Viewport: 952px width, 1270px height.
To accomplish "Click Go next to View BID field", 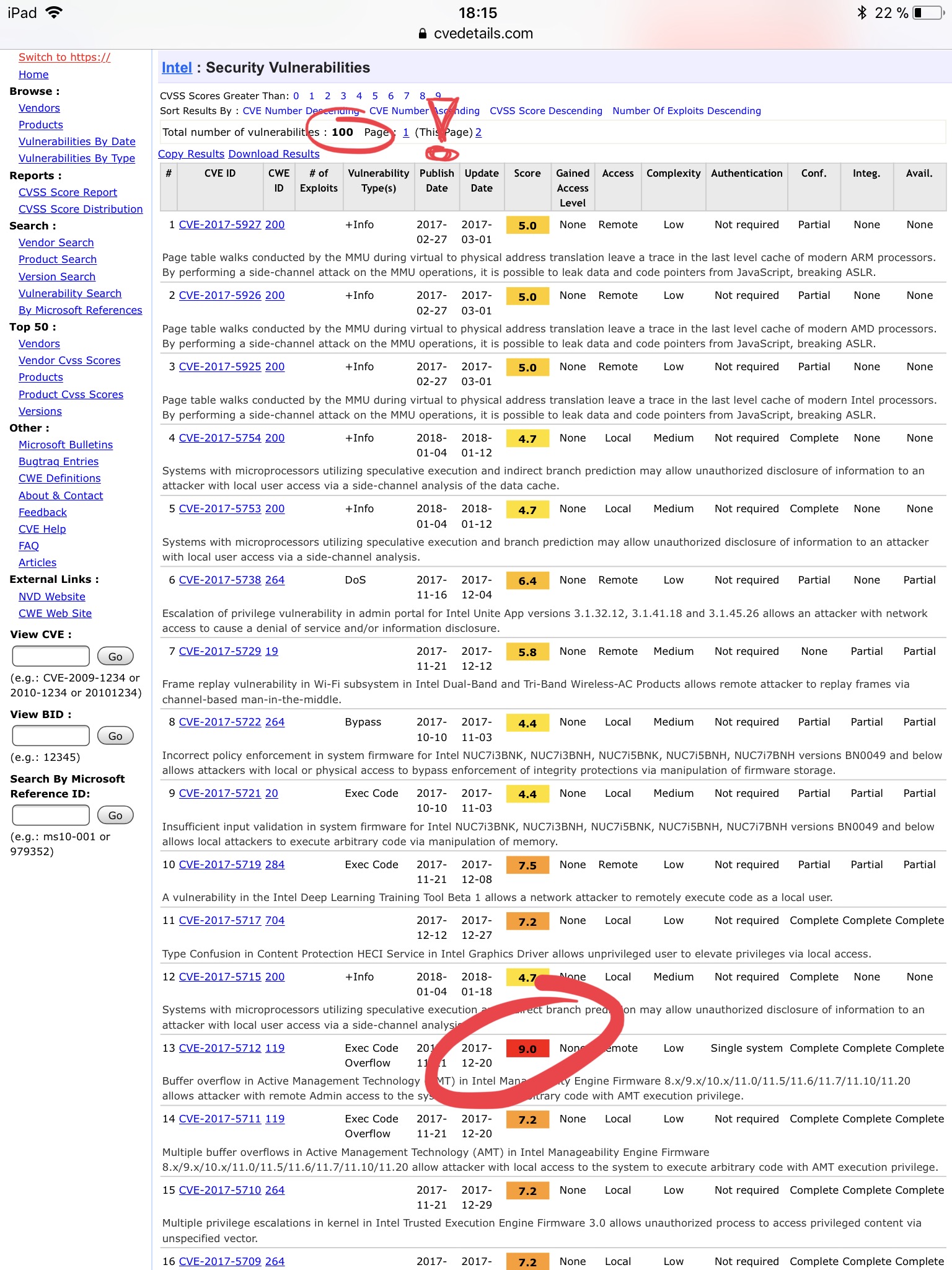I will coord(115,735).
